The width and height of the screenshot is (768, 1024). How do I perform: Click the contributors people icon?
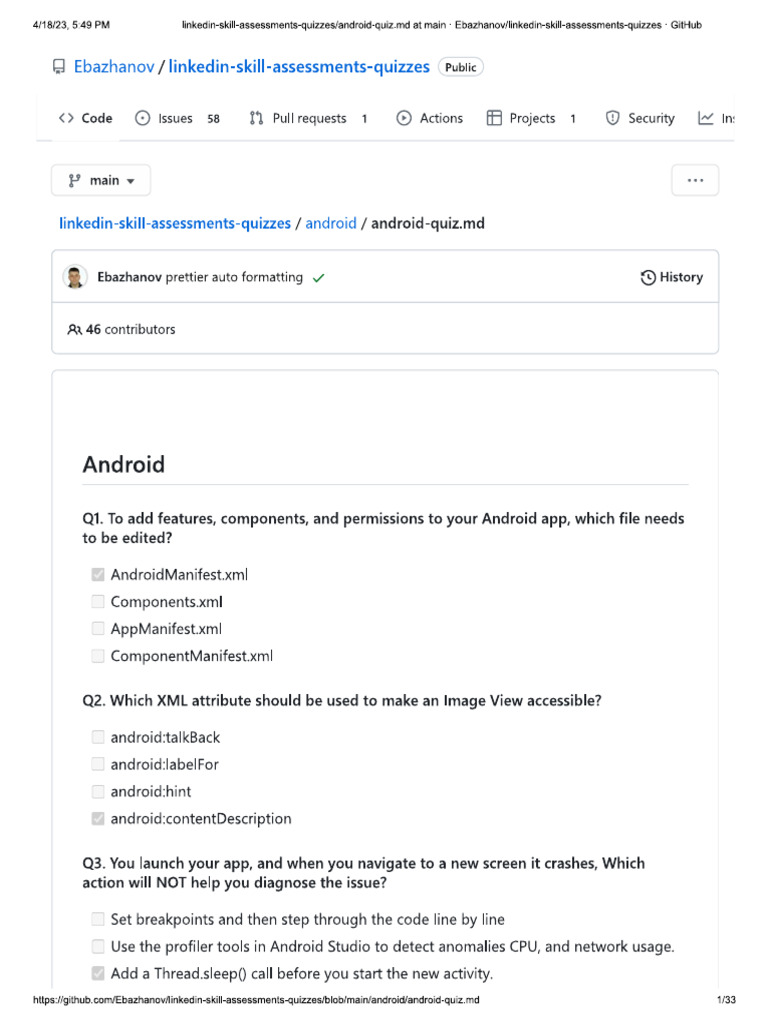[74, 329]
